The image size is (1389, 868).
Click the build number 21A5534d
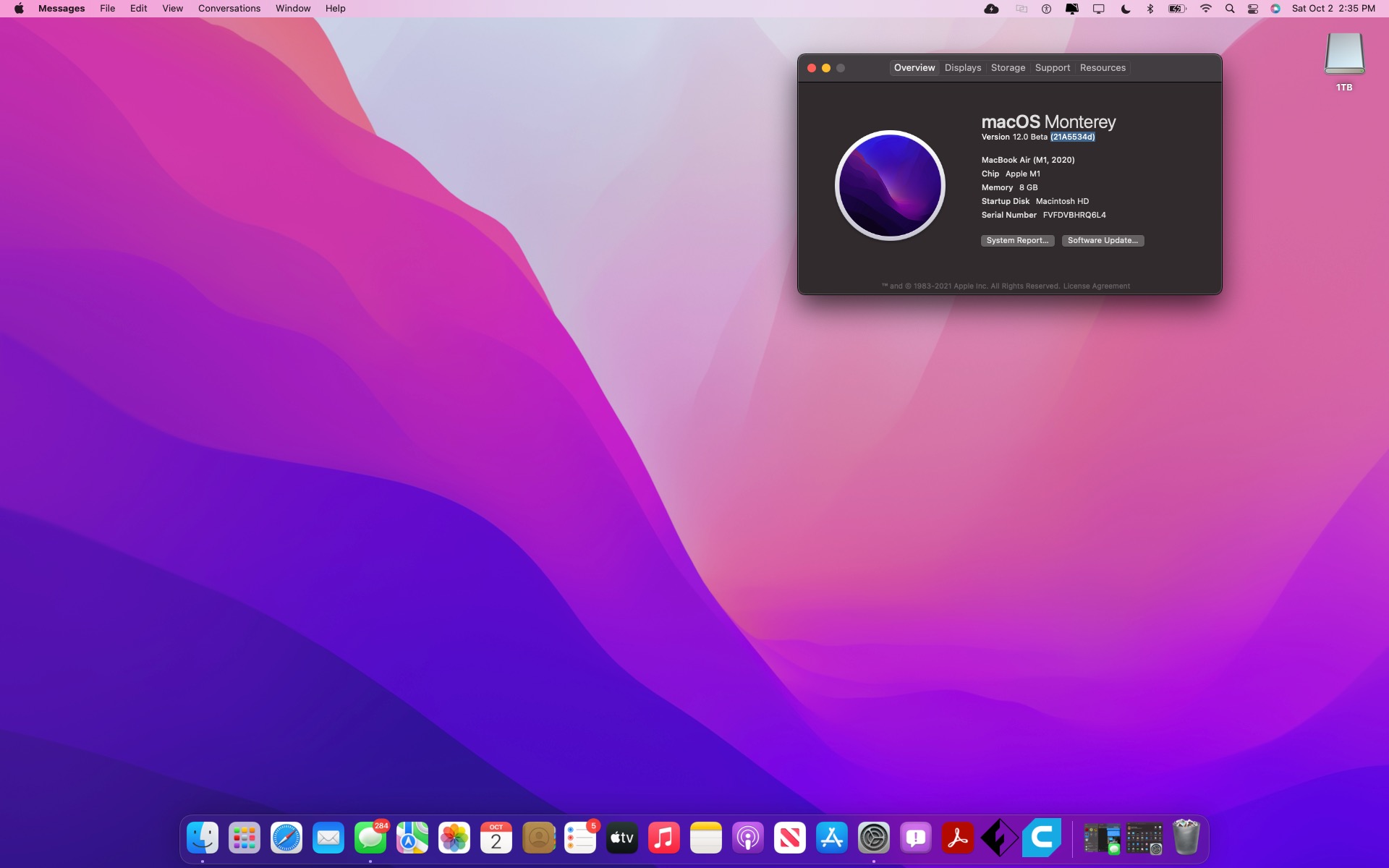click(x=1073, y=137)
